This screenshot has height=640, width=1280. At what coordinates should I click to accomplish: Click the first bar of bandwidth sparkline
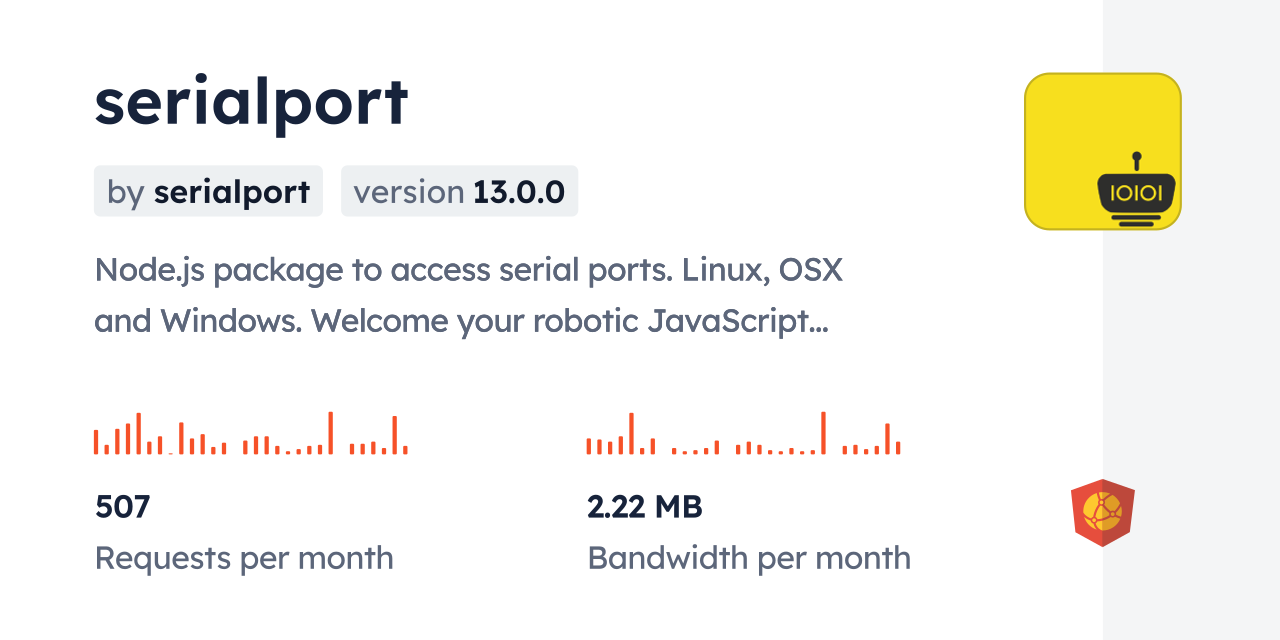(589, 446)
